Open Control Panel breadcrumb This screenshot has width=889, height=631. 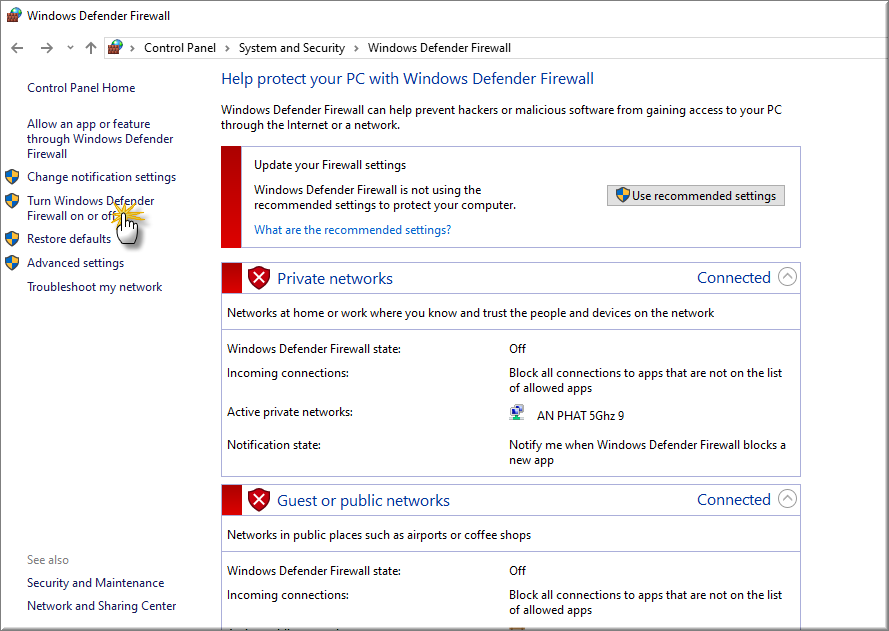(180, 48)
